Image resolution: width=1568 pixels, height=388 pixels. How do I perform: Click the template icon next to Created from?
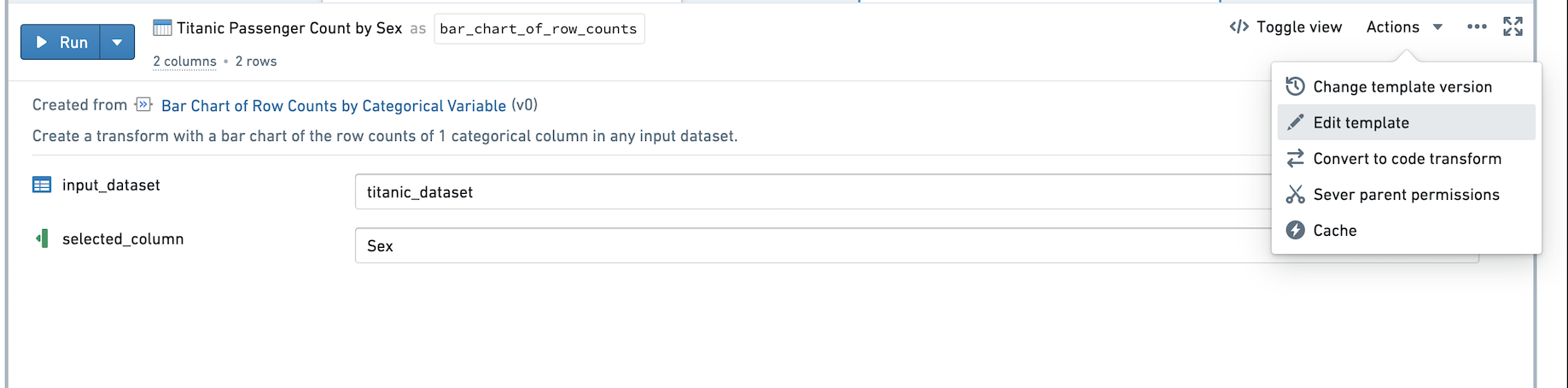(143, 105)
